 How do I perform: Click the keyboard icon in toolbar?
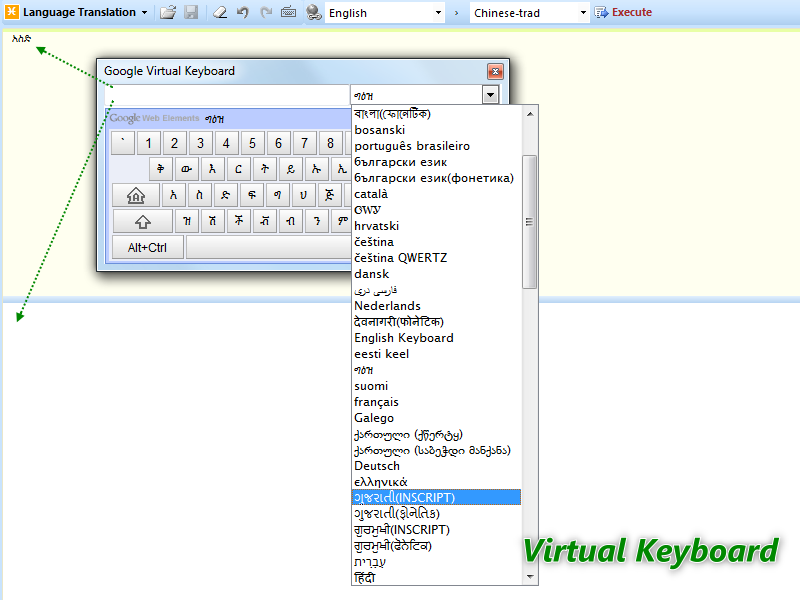click(288, 12)
